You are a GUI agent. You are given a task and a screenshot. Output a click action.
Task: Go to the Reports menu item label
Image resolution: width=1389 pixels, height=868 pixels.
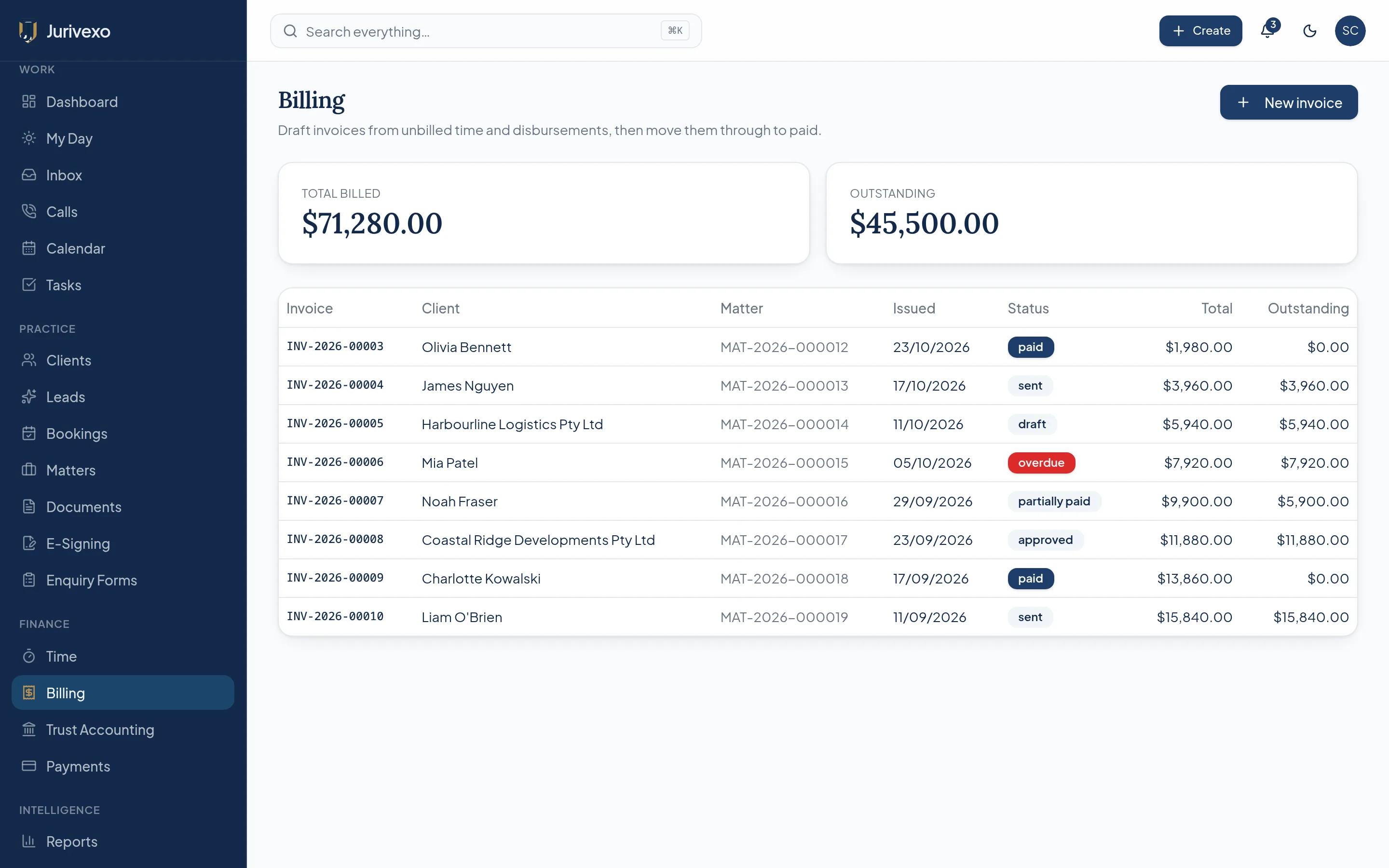pyautogui.click(x=72, y=841)
